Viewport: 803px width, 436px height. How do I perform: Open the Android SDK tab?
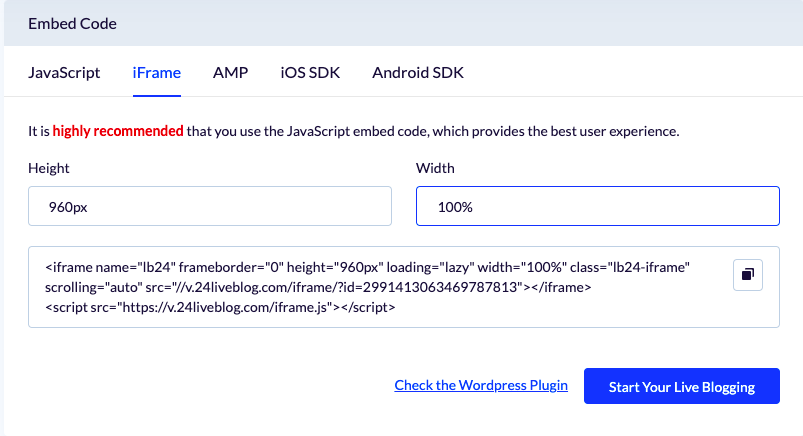(418, 73)
